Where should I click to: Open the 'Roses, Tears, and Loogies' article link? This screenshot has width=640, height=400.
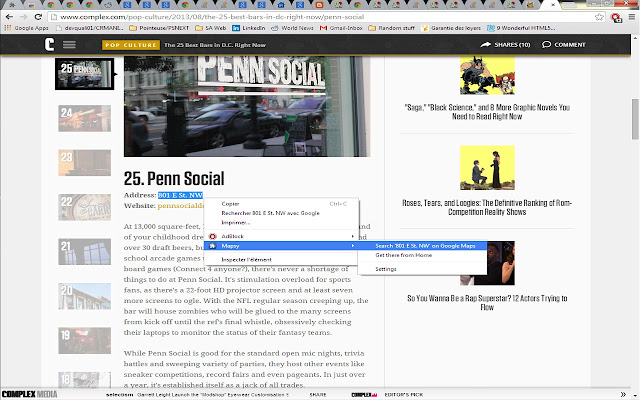tap(487, 207)
